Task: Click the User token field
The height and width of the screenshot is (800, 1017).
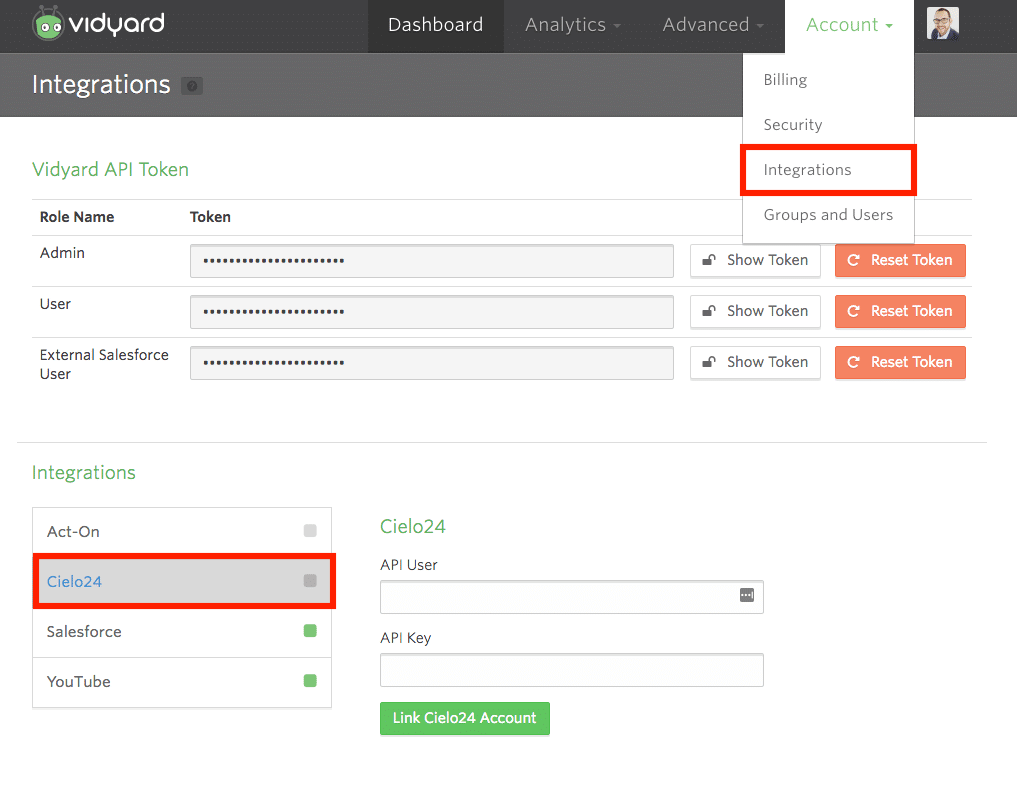Action: (431, 312)
